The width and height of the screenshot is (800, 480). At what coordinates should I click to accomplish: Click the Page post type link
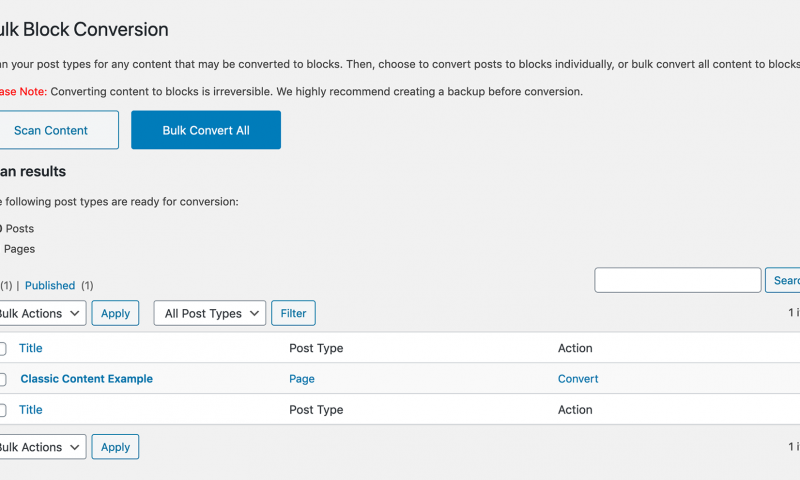point(302,379)
